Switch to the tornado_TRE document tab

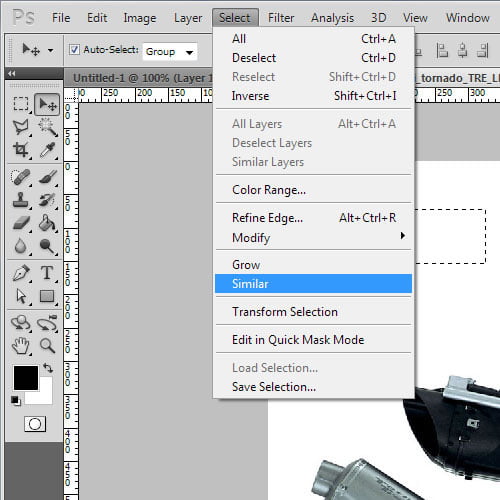coord(457,78)
